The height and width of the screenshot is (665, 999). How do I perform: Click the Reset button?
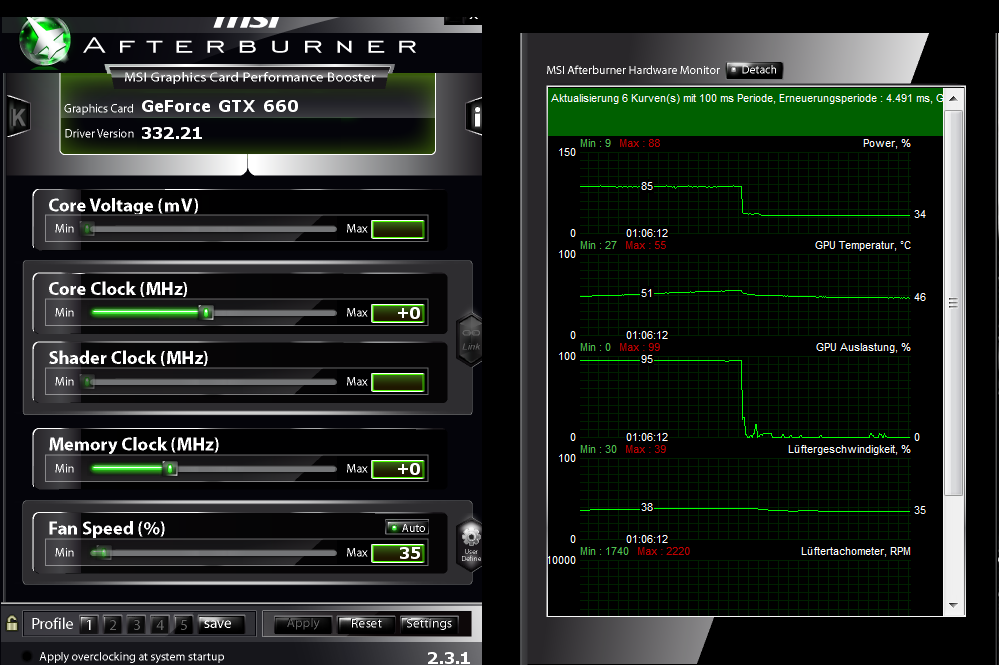(366, 624)
